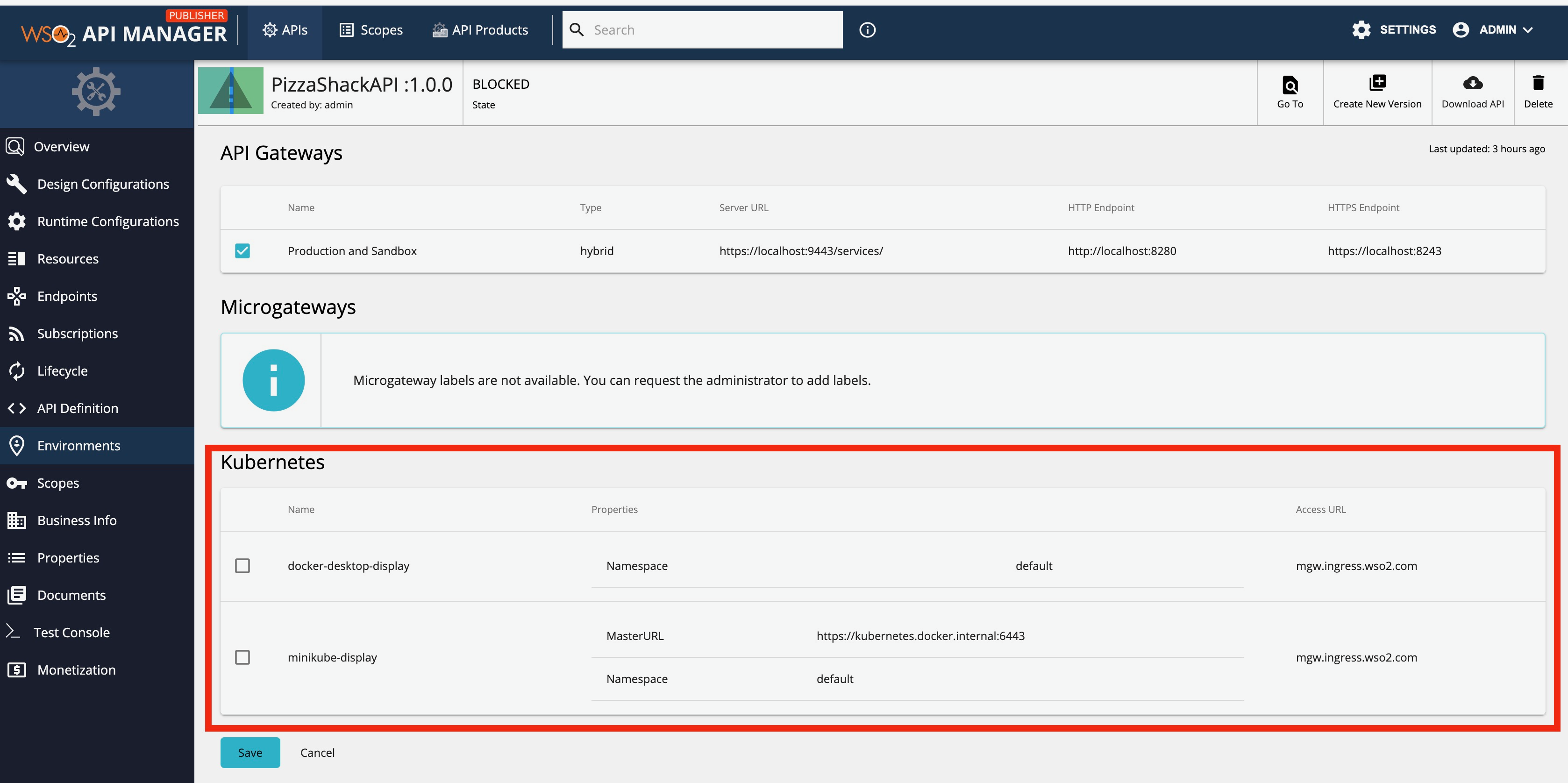This screenshot has height=783, width=1568.
Task: Click the Production and Sandbox name cell
Action: click(x=352, y=251)
